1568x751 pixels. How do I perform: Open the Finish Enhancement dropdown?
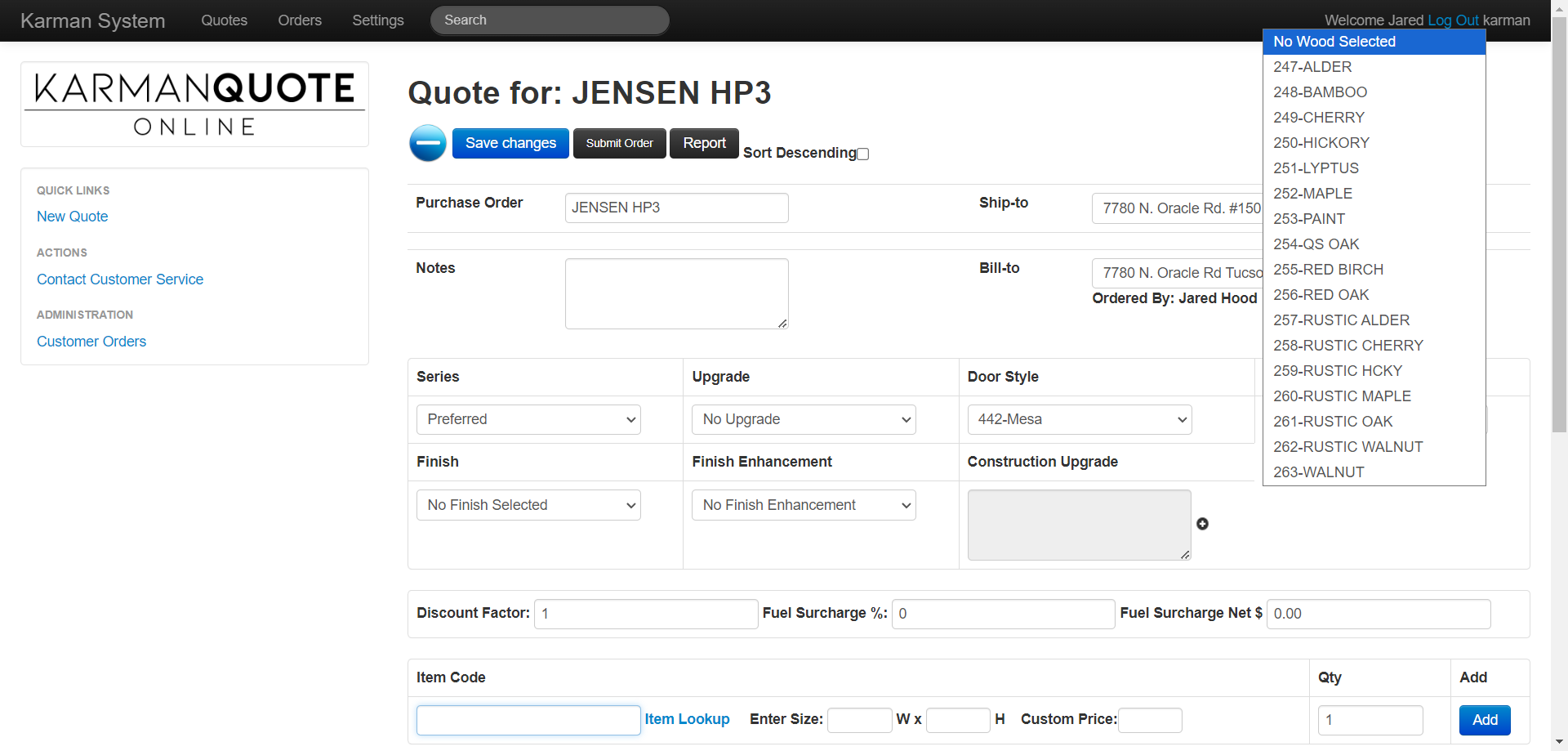tap(804, 505)
